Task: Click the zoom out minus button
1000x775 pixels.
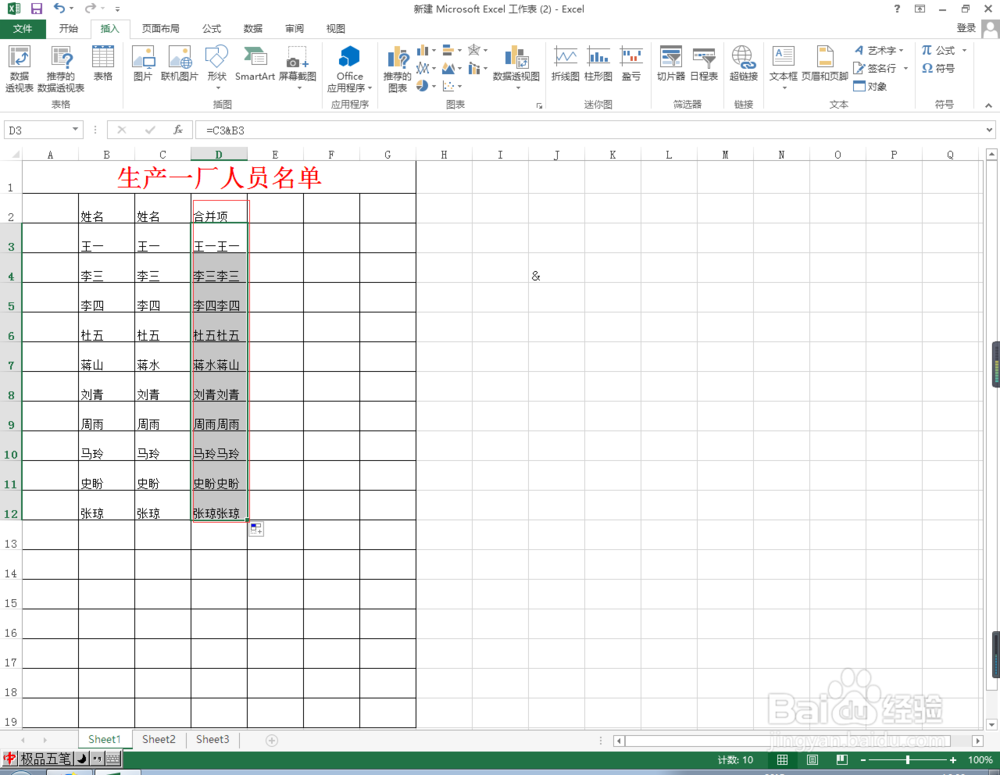Action: (x=863, y=759)
